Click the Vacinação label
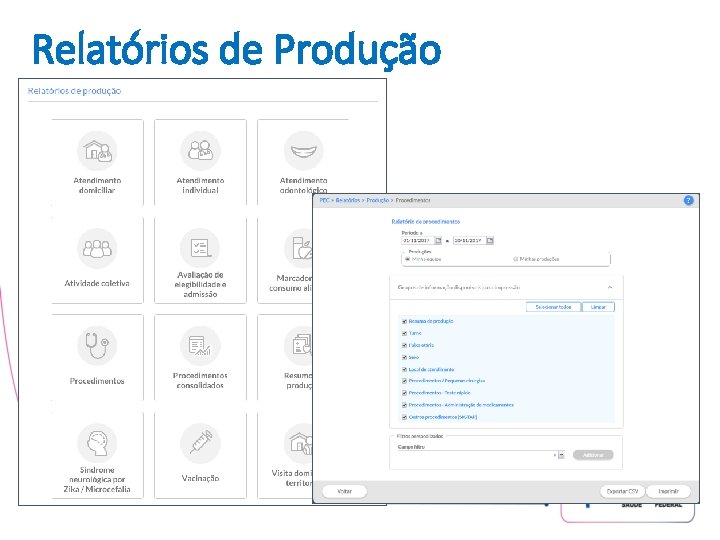The width and height of the screenshot is (720, 540). point(200,478)
